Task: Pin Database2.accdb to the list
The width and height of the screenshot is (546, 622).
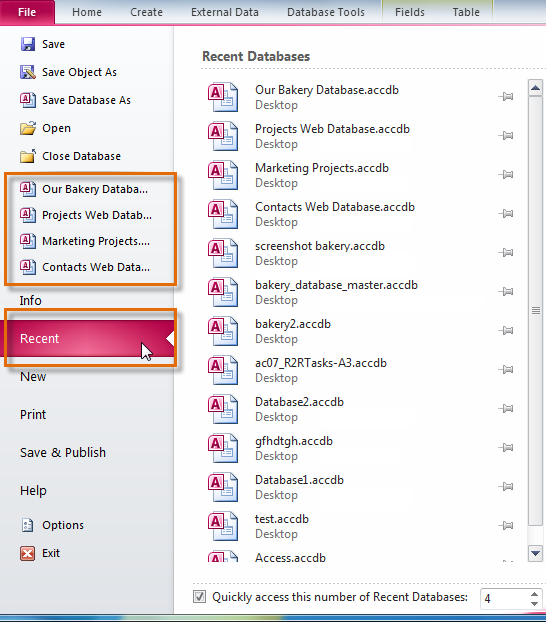Action: [506, 408]
